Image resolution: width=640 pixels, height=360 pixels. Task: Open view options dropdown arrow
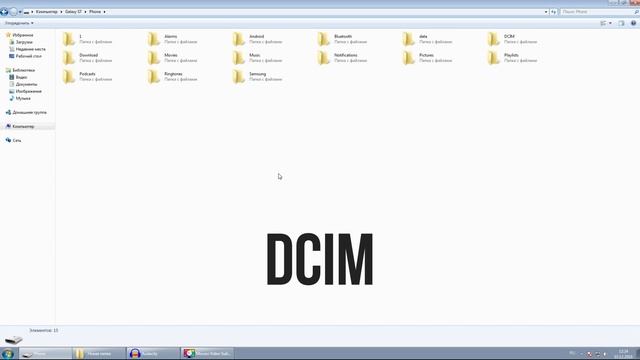click(x=610, y=23)
